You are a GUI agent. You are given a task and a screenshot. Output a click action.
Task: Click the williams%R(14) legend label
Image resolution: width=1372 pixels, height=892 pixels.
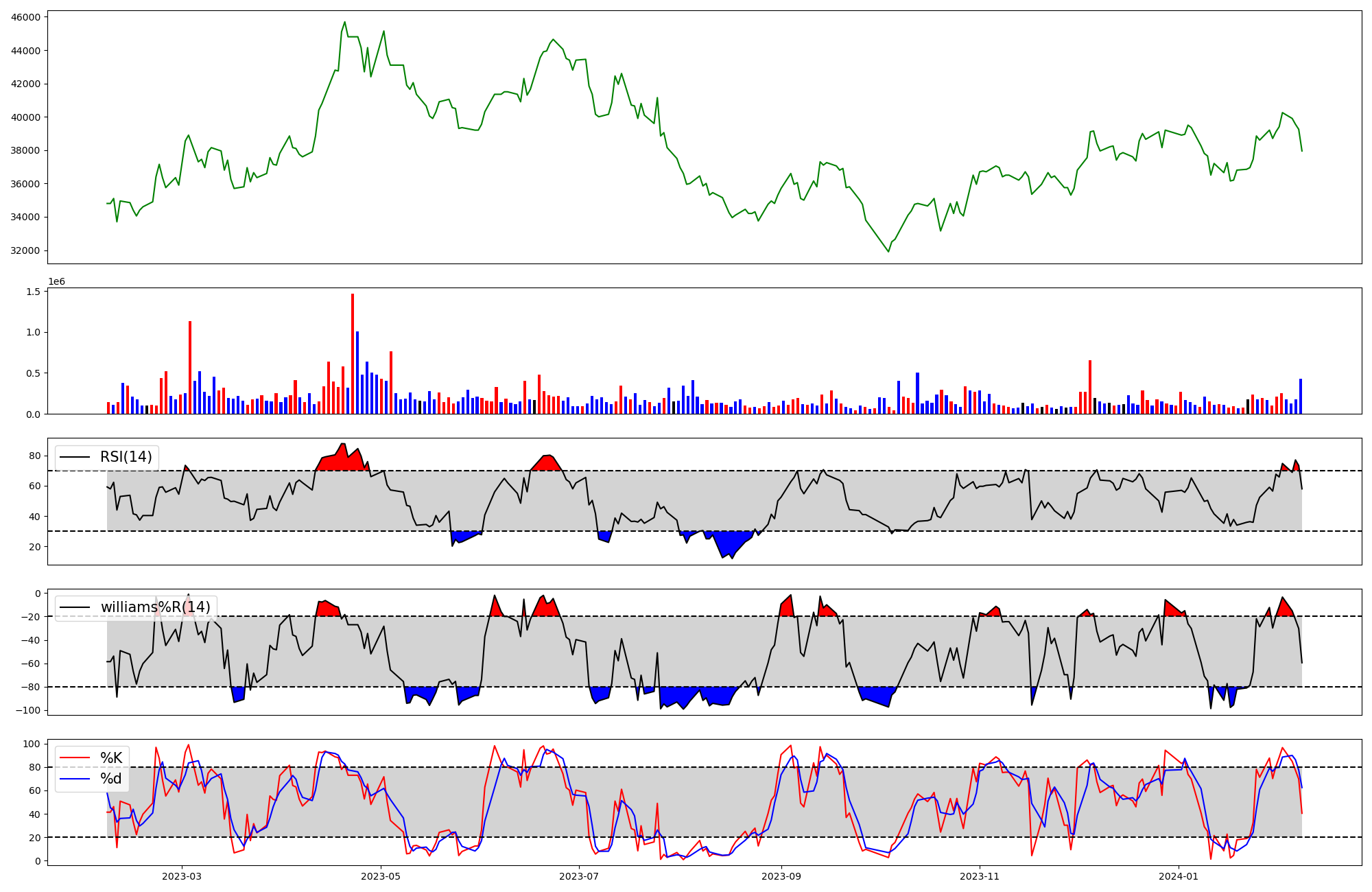pyautogui.click(x=156, y=607)
